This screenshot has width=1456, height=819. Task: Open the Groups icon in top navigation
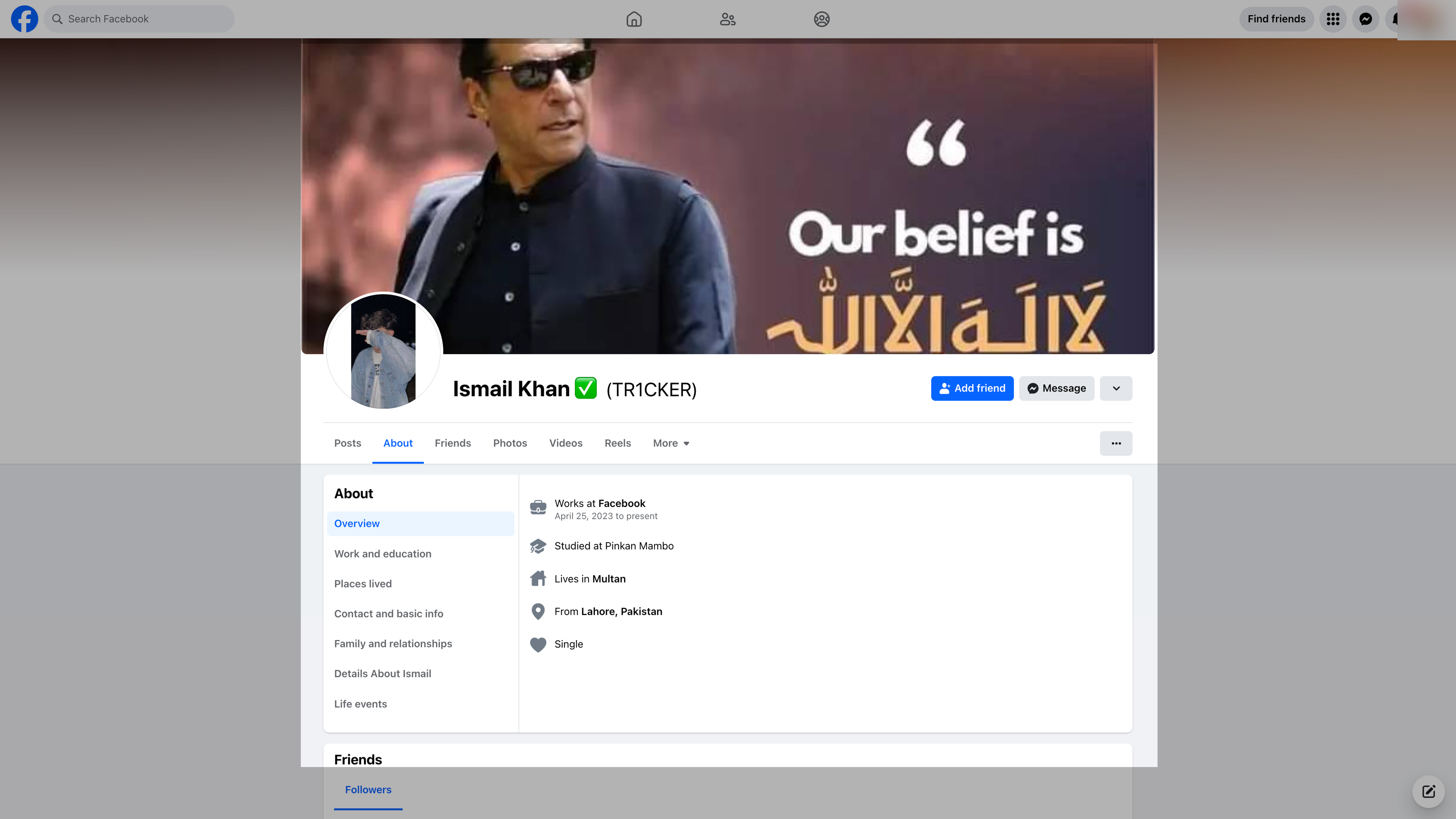pyautogui.click(x=821, y=19)
